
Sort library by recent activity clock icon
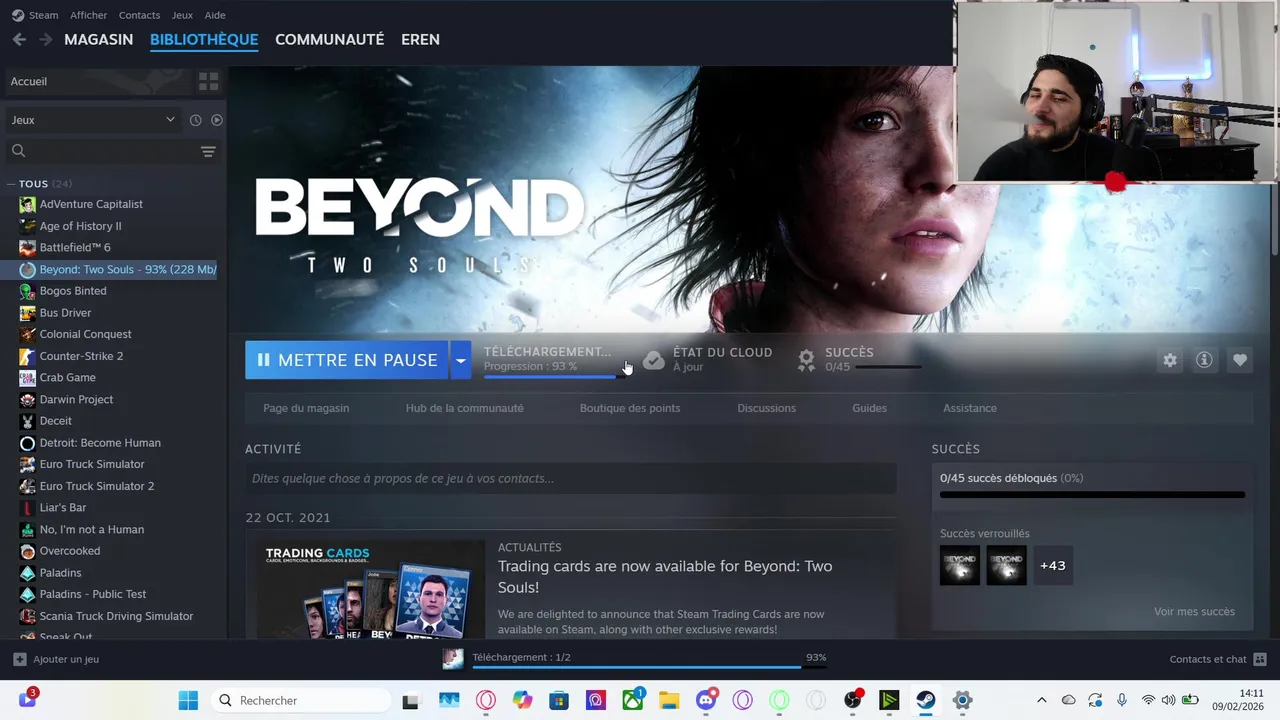point(195,120)
